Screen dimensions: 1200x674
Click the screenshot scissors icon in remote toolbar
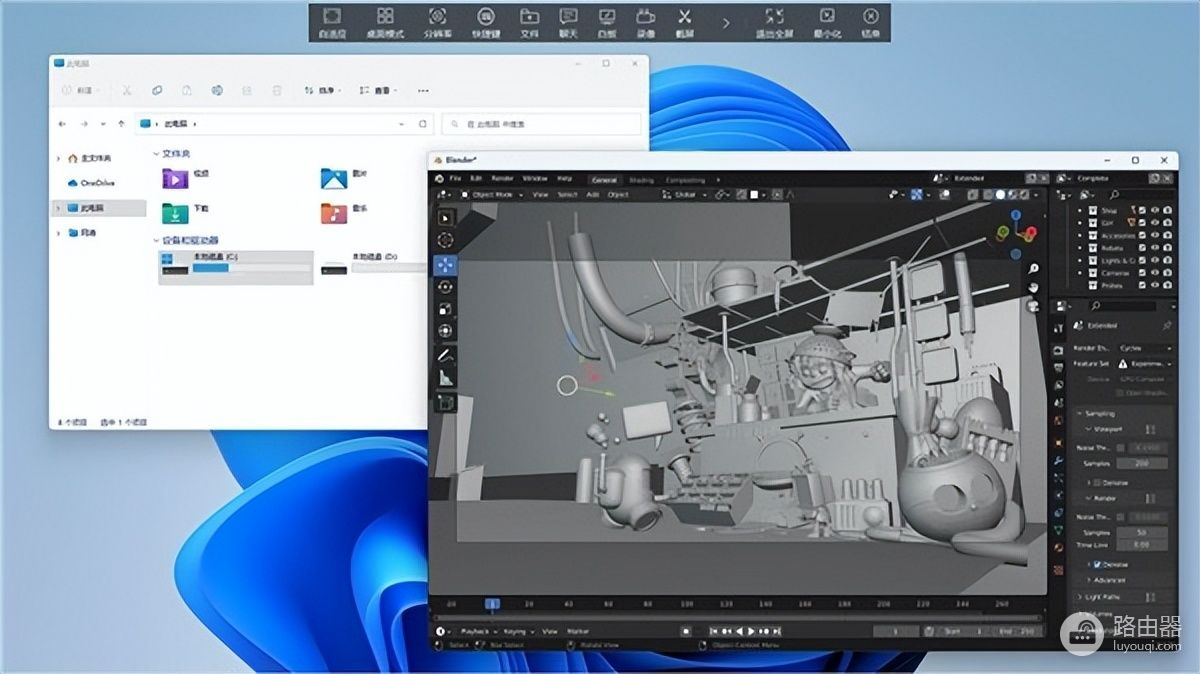[x=684, y=17]
